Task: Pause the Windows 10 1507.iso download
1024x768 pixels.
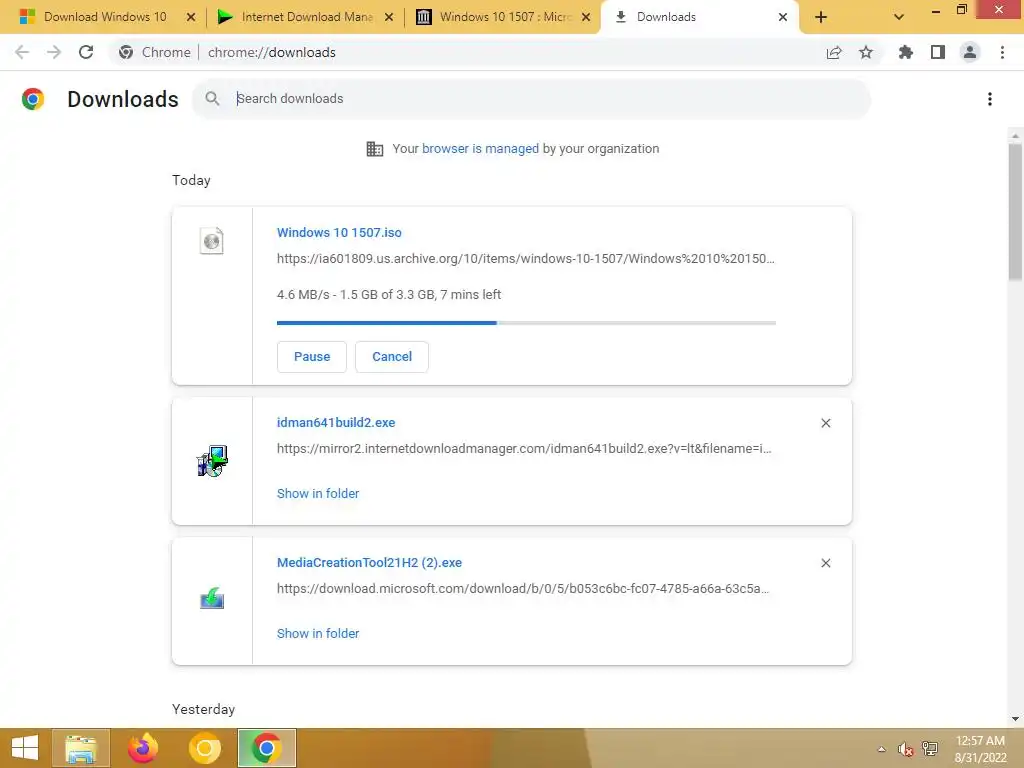Action: pos(312,357)
